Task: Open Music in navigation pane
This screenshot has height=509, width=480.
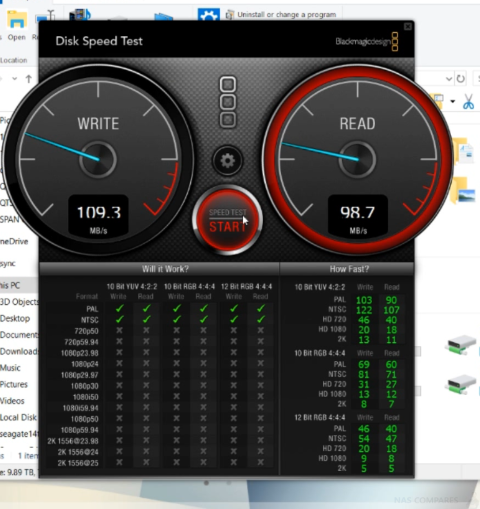Action: click(10, 368)
